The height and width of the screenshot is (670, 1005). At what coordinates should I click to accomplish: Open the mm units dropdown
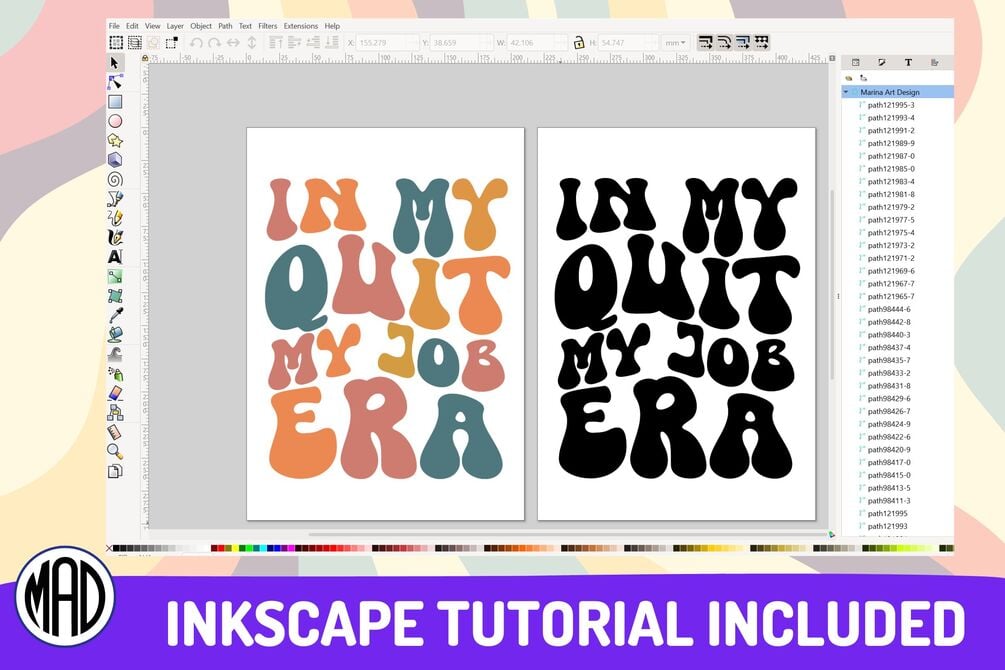pyautogui.click(x=675, y=42)
